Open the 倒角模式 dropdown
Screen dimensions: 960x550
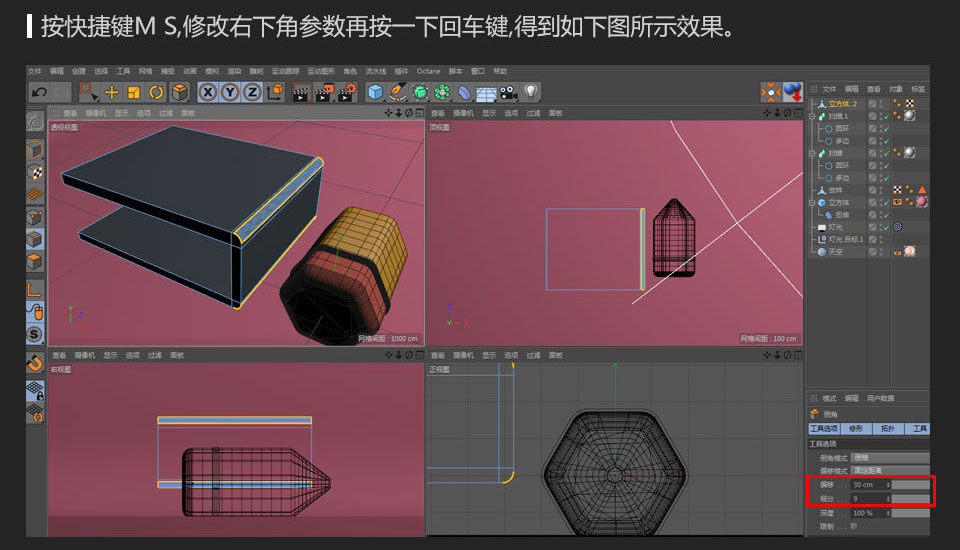tap(890, 458)
